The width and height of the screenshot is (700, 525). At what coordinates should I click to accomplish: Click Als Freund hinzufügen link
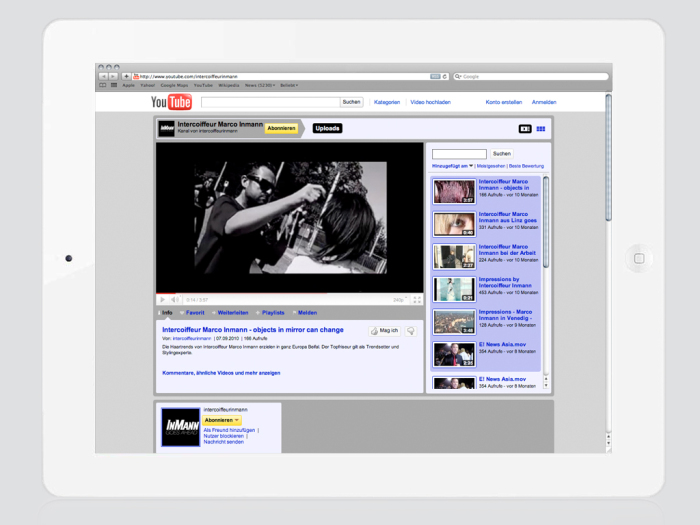(x=229, y=430)
